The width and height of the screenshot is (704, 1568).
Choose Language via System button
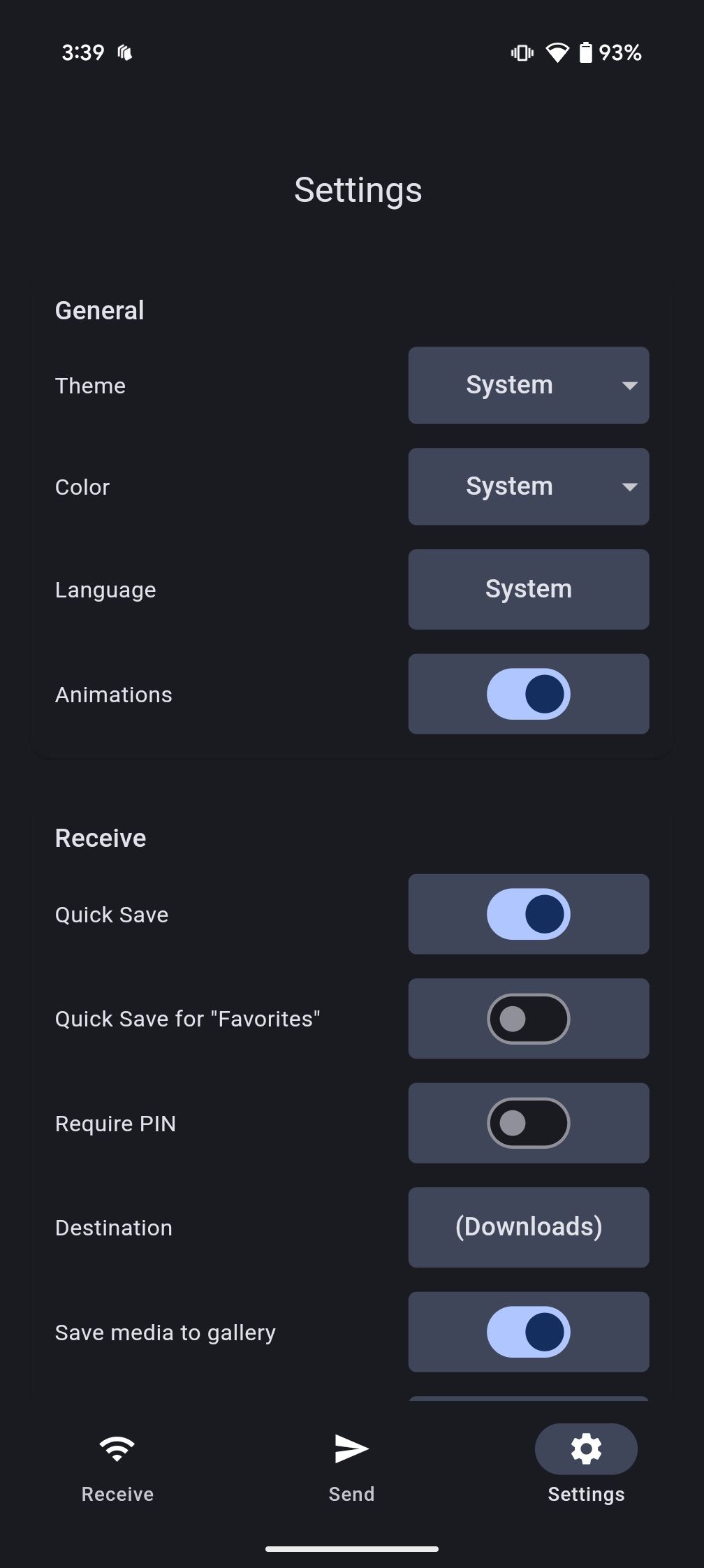pos(529,589)
